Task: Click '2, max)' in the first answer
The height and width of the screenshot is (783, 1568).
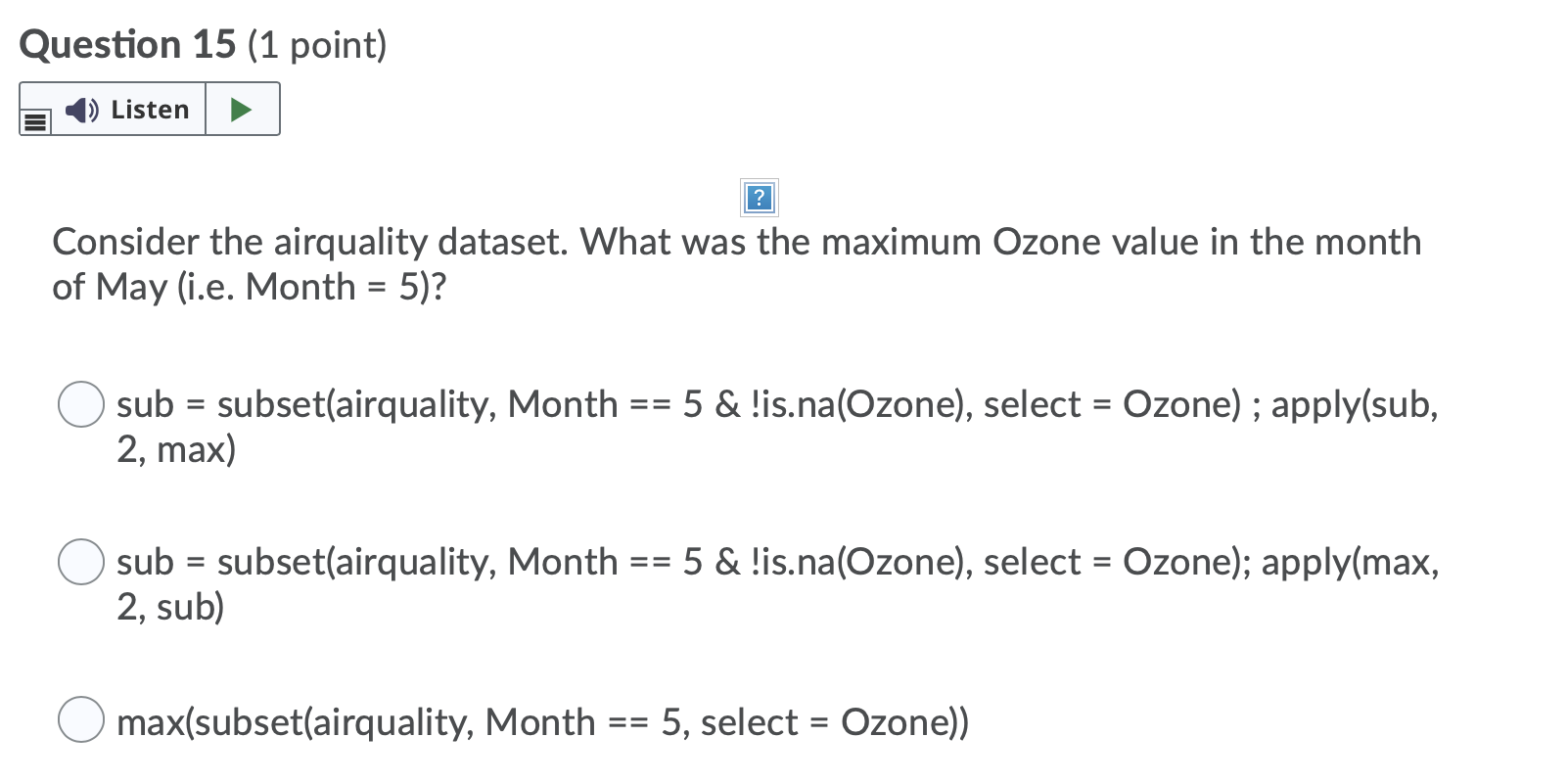Action: click(176, 449)
